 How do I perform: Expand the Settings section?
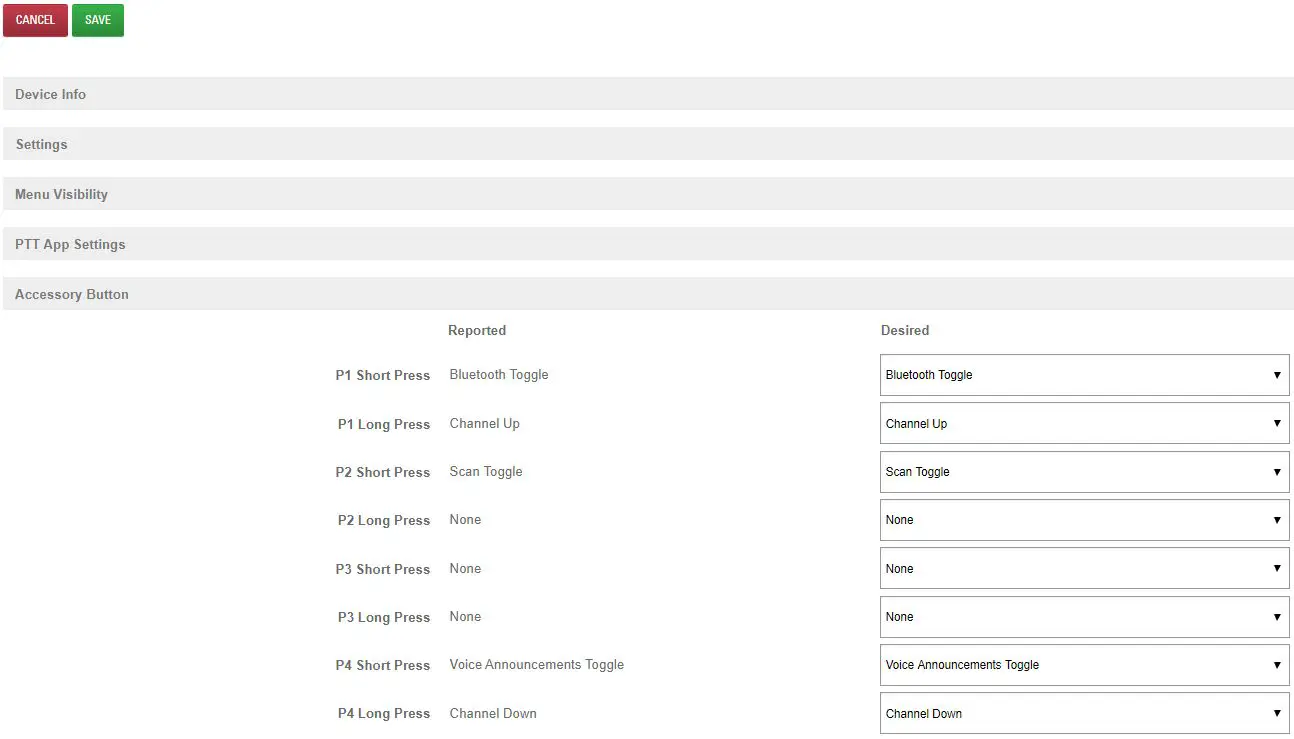click(x=648, y=144)
